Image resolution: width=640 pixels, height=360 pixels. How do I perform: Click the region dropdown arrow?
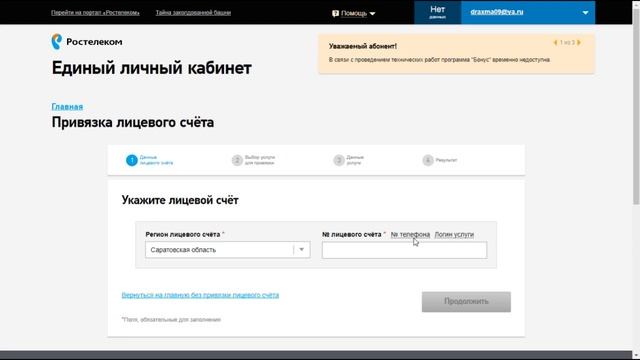coord(302,250)
